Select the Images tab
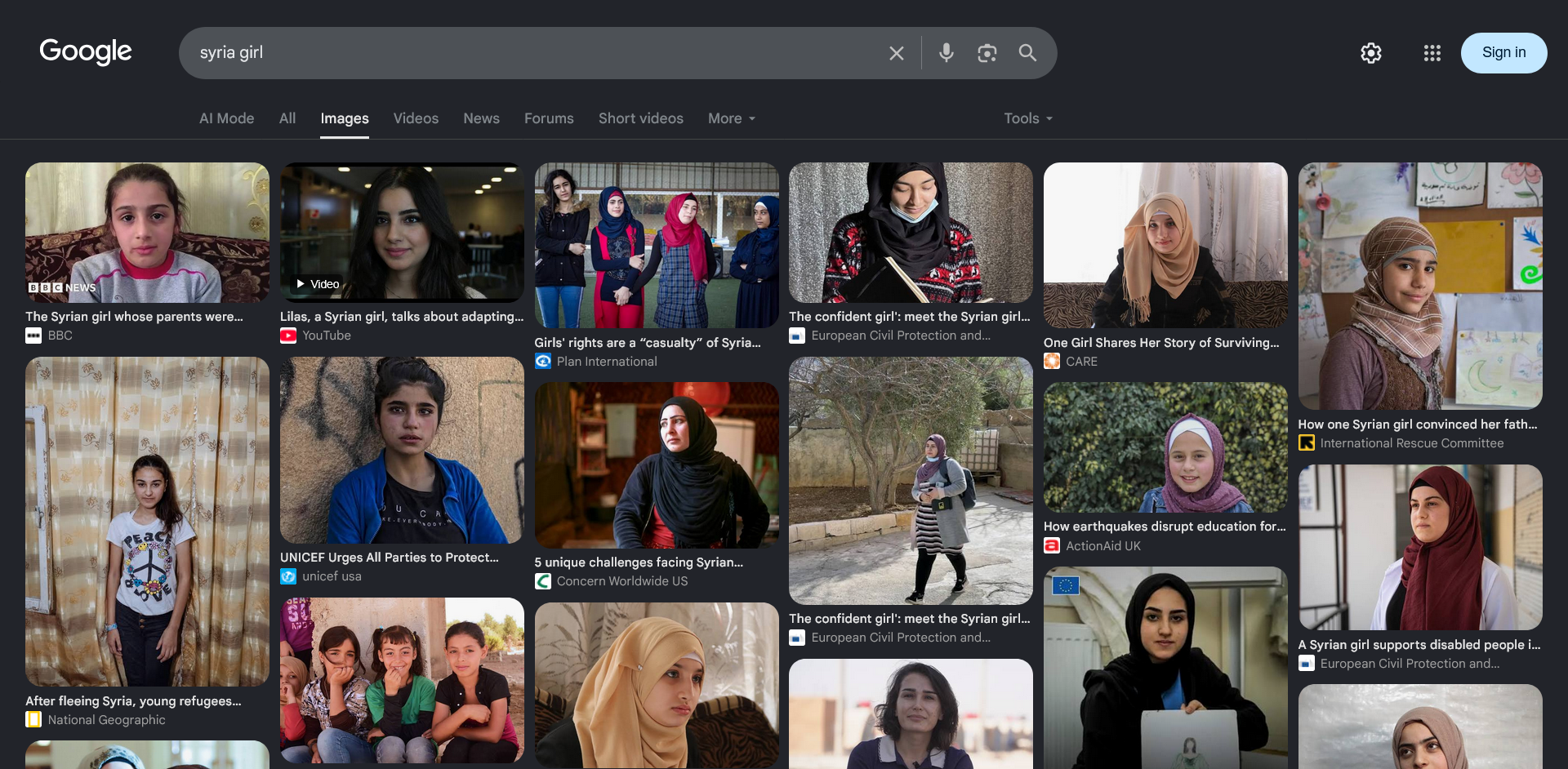The width and height of the screenshot is (1568, 769). pyautogui.click(x=345, y=118)
